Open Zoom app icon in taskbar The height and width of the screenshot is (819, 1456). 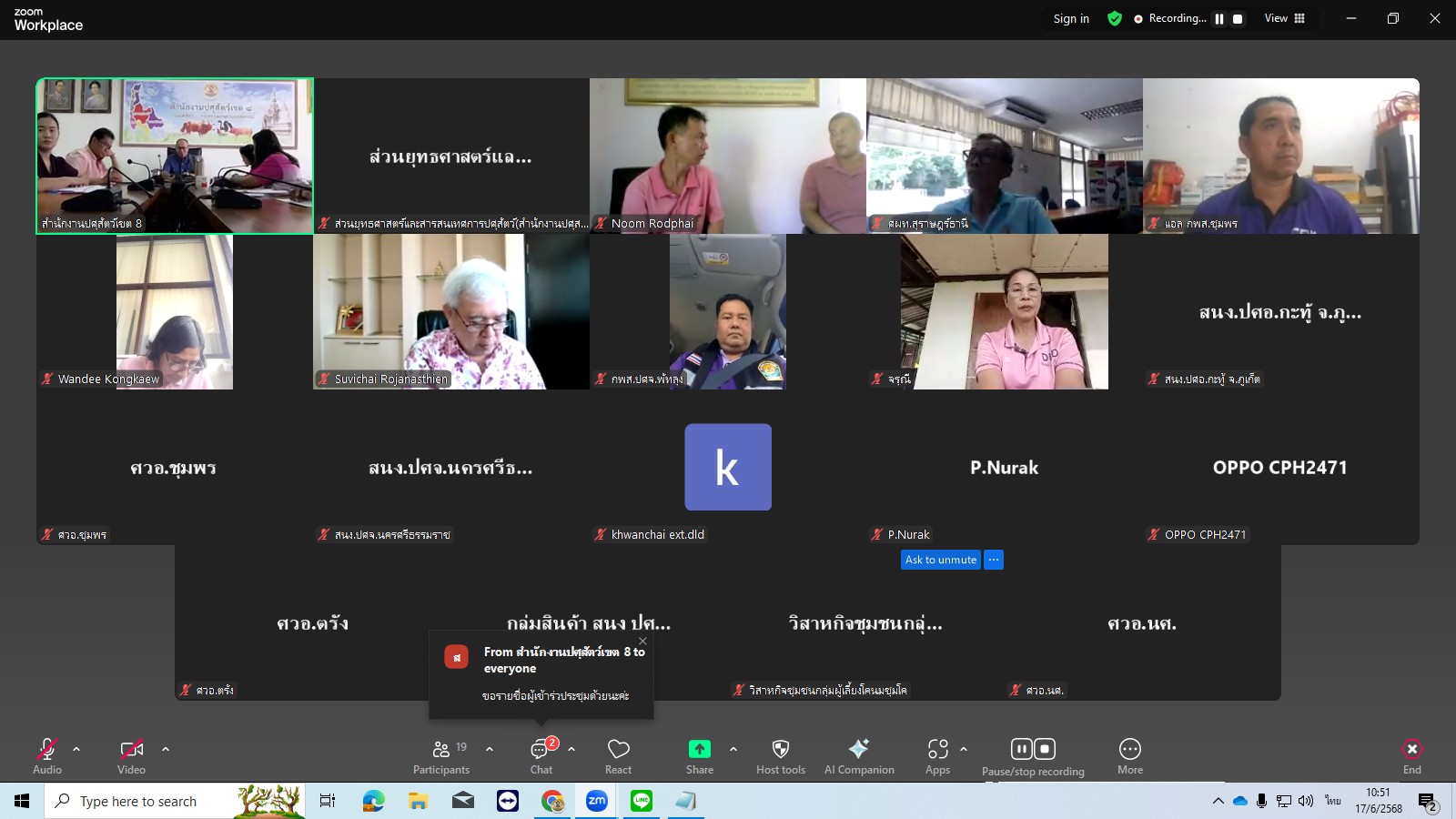coord(597,801)
